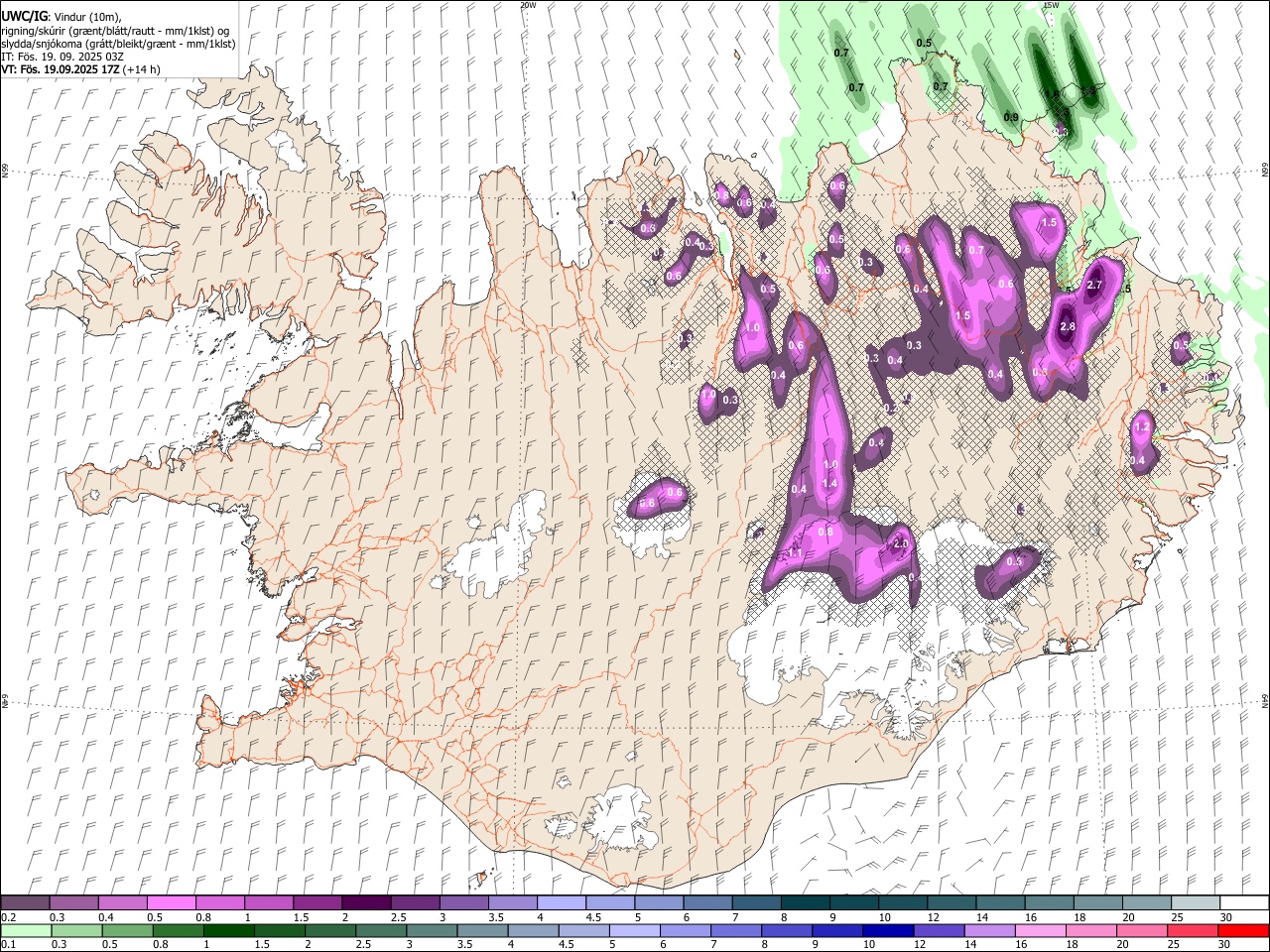Pick the pink 0.5 snow legend swatch
The image size is (1270, 952).
click(171, 902)
